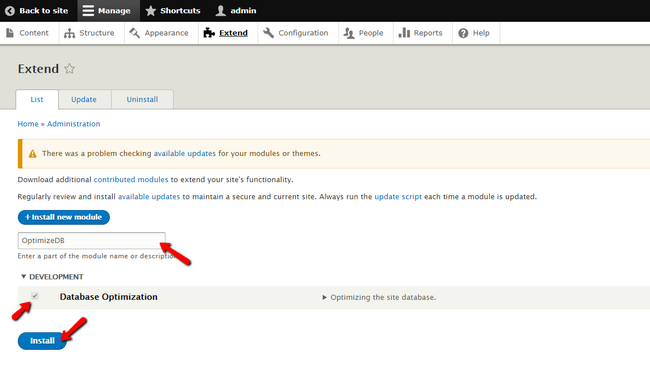
Task: Toggle the Database Optimization checkbox
Action: point(35,296)
